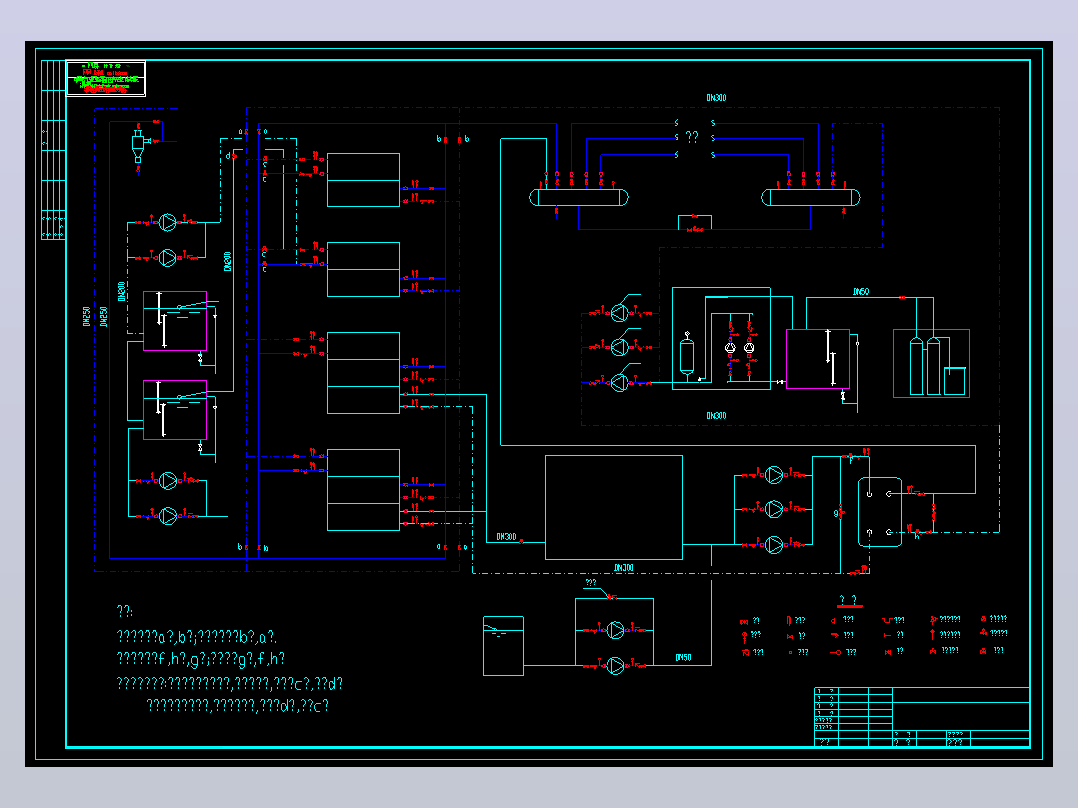Click the "g" label beside the heat exchanger
1078x808 pixels.
837,514
